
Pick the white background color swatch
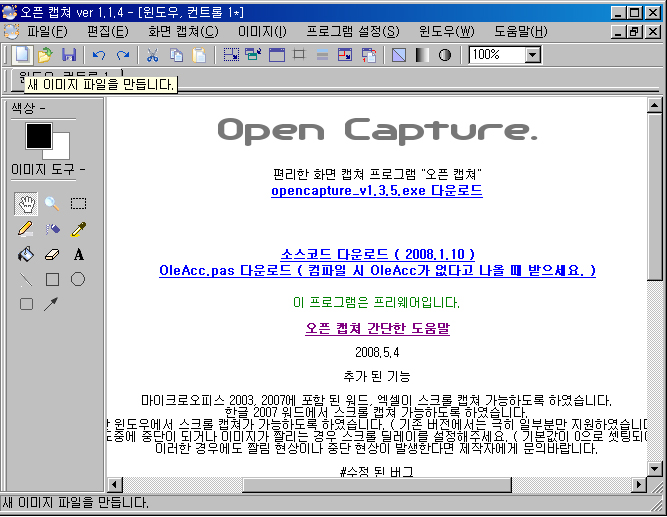coord(61,149)
